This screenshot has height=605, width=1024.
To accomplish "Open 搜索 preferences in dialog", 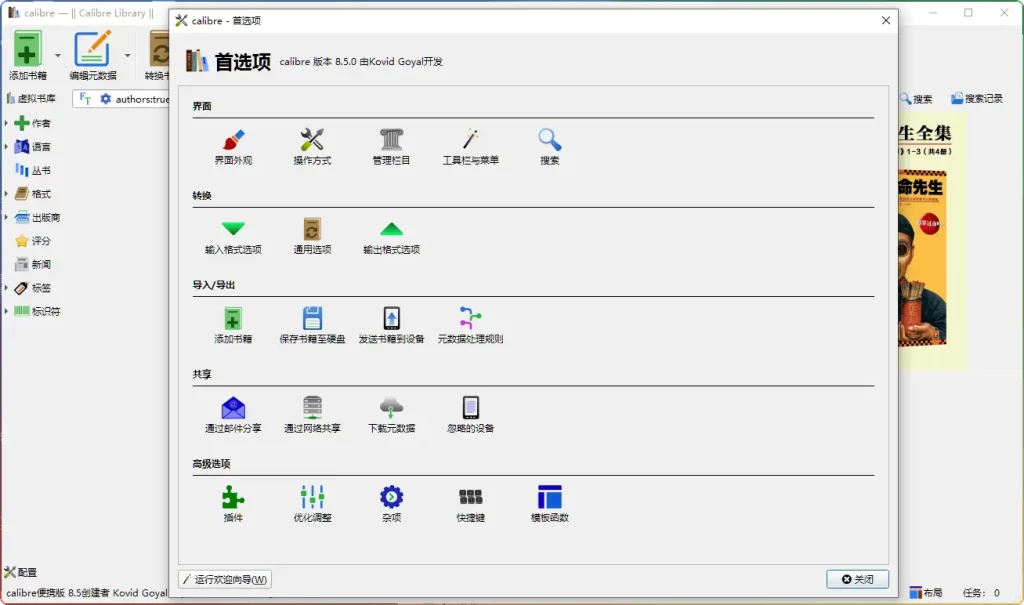I will tap(549, 147).
